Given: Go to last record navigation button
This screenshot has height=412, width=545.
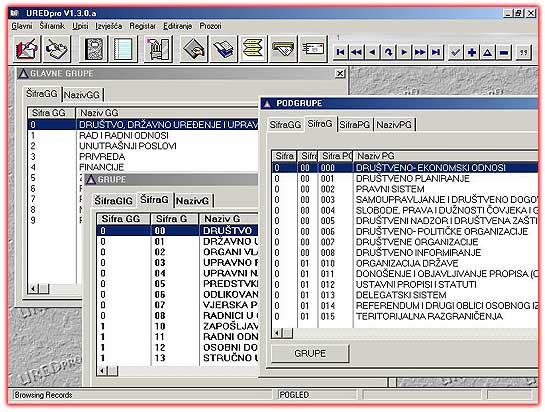Looking at the screenshot, I should pyautogui.click(x=436, y=52).
